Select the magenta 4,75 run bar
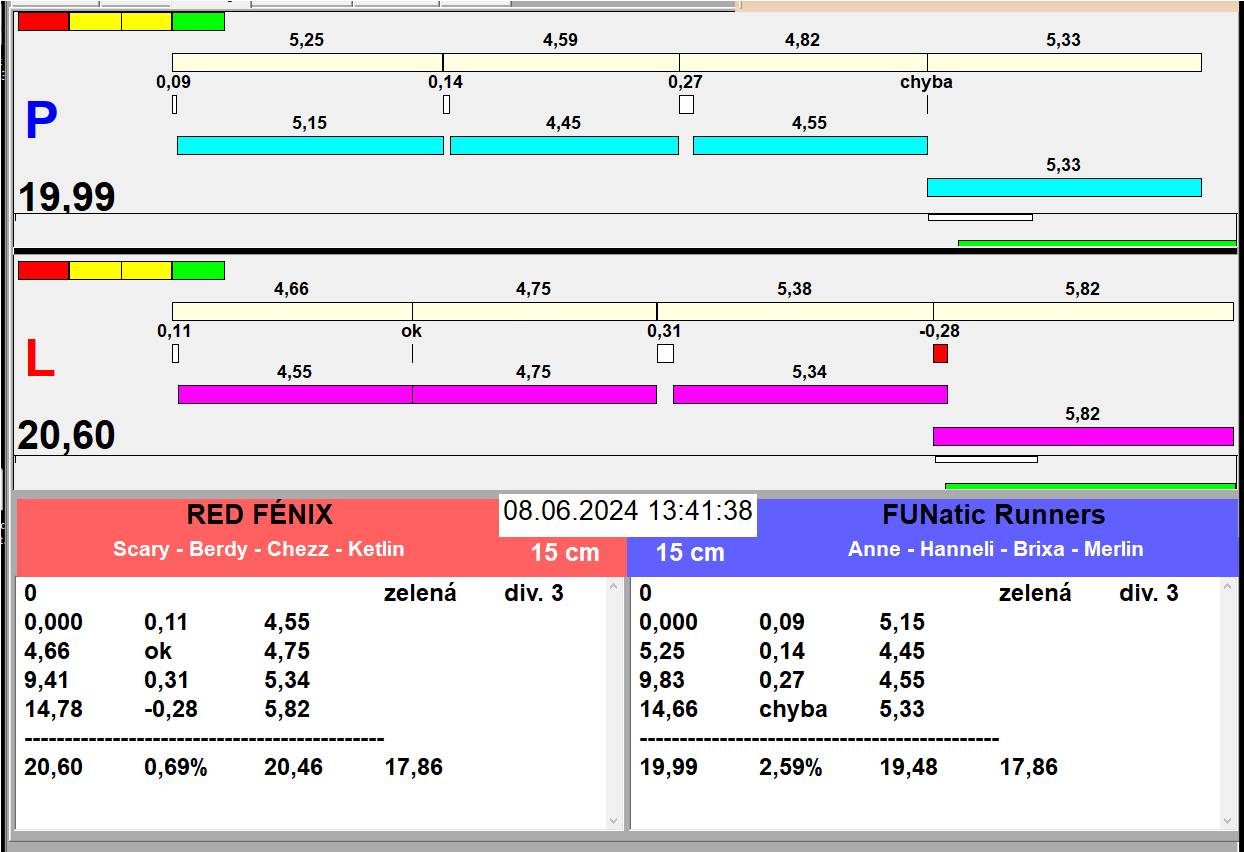 click(534, 394)
